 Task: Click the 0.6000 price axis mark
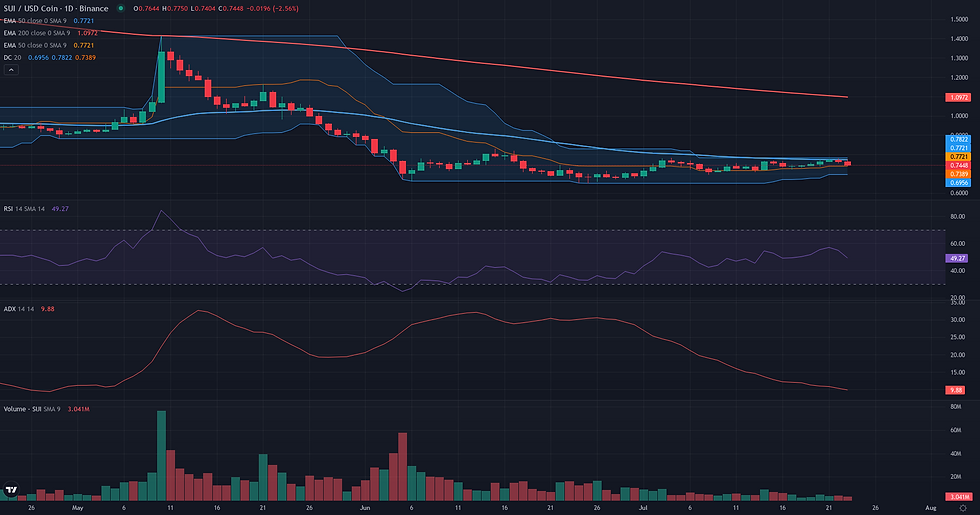coord(959,193)
